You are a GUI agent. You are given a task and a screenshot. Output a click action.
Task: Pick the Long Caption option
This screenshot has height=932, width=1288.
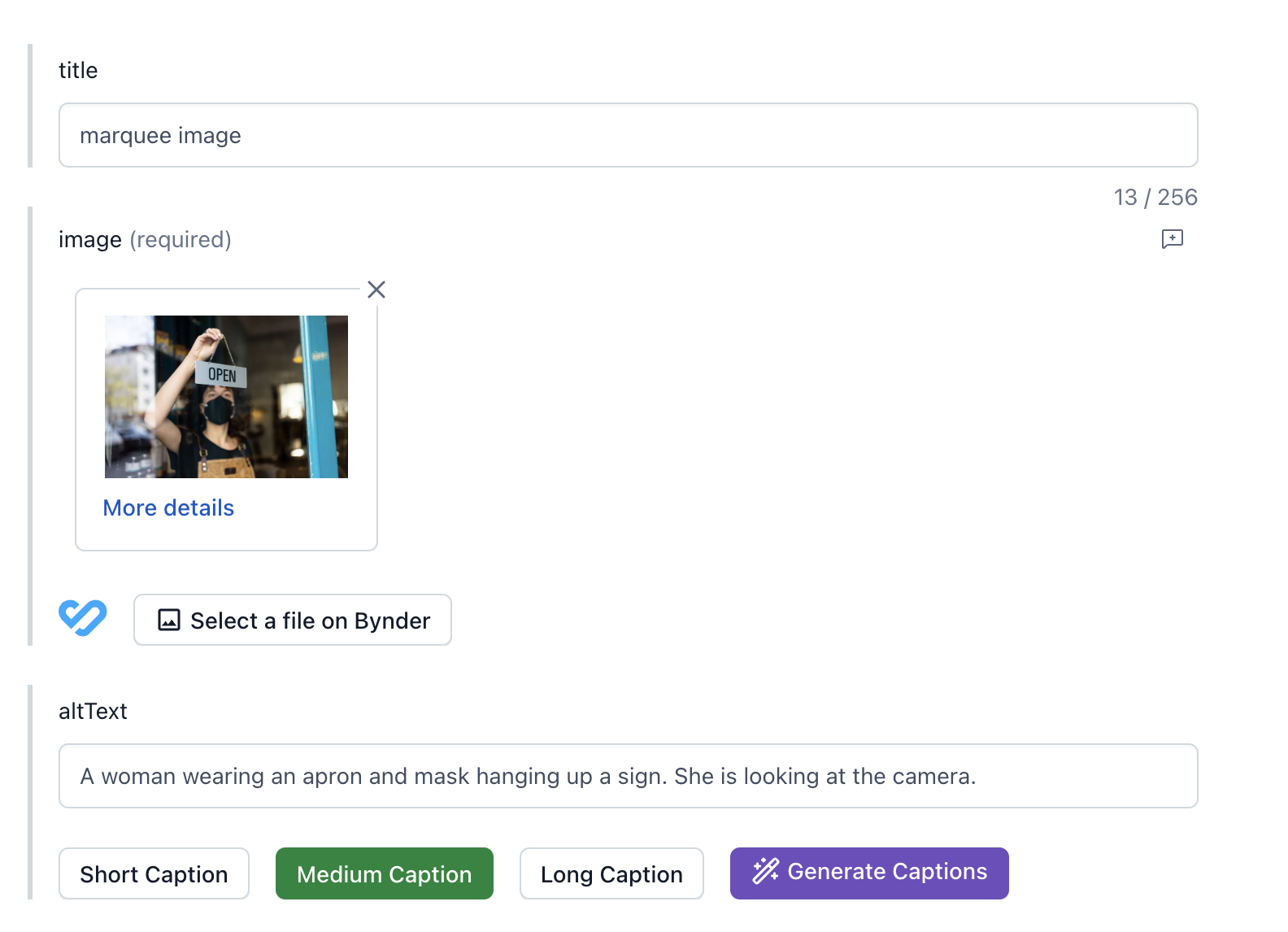(611, 874)
